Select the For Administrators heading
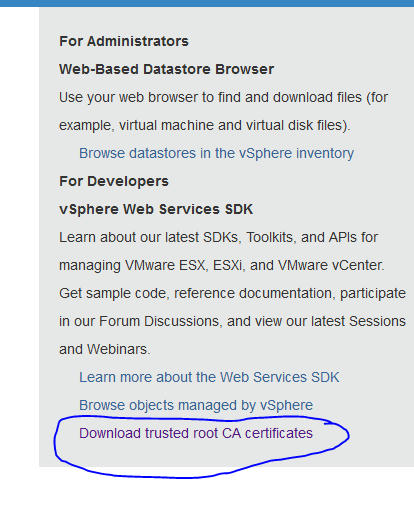The image size is (414, 508). pyautogui.click(x=124, y=41)
